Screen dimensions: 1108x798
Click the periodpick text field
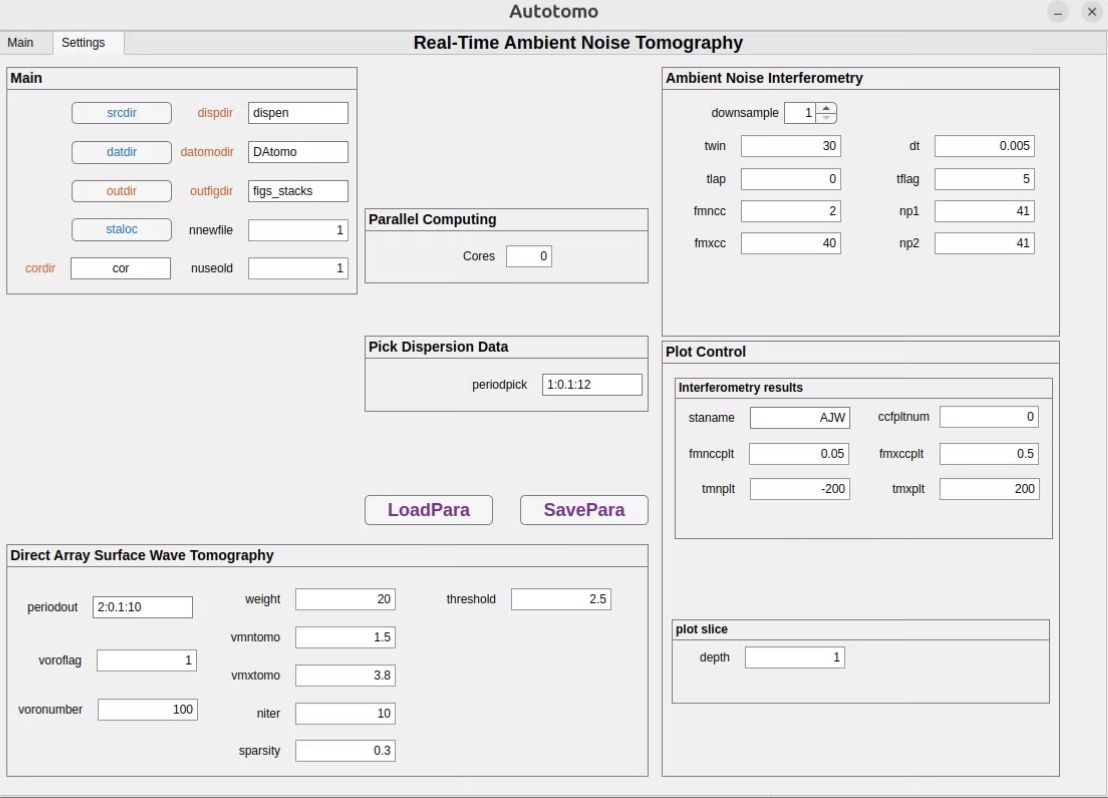[x=592, y=385]
